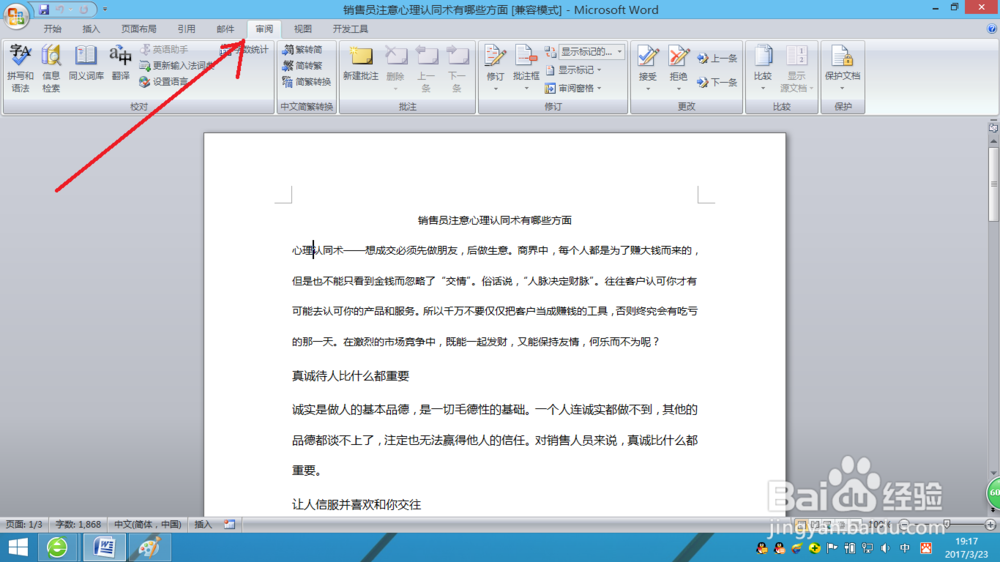The width and height of the screenshot is (1000, 562).
Task: Open 保护文档 protect document menu
Action: (842, 69)
